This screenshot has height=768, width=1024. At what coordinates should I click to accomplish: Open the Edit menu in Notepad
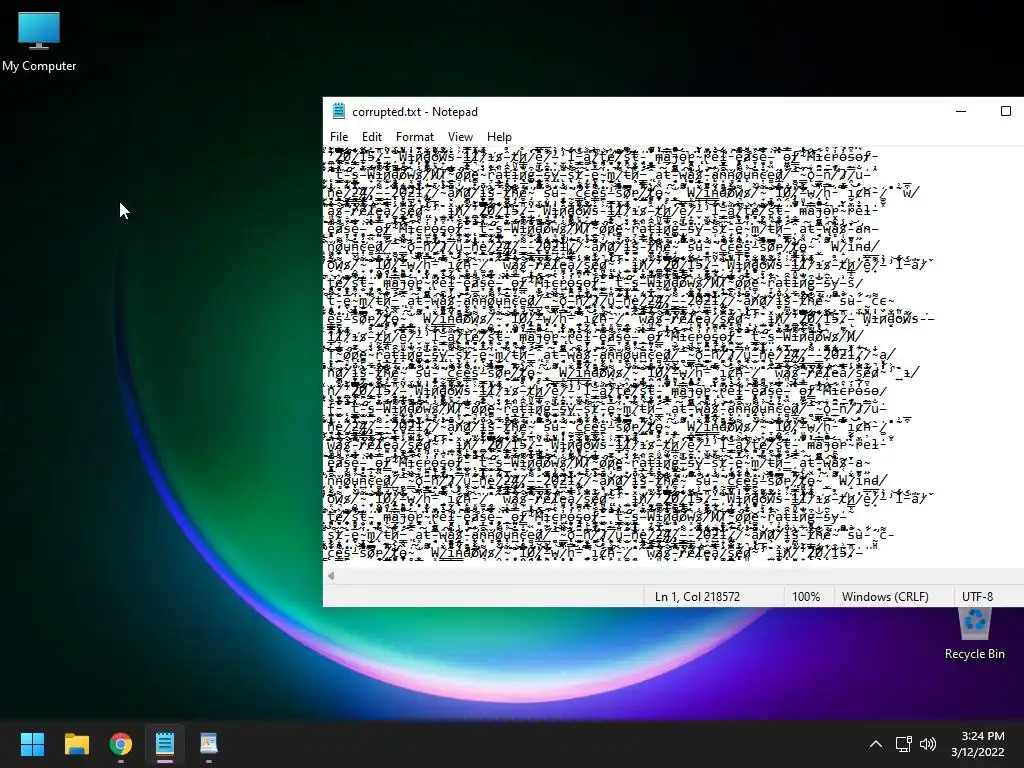click(372, 136)
